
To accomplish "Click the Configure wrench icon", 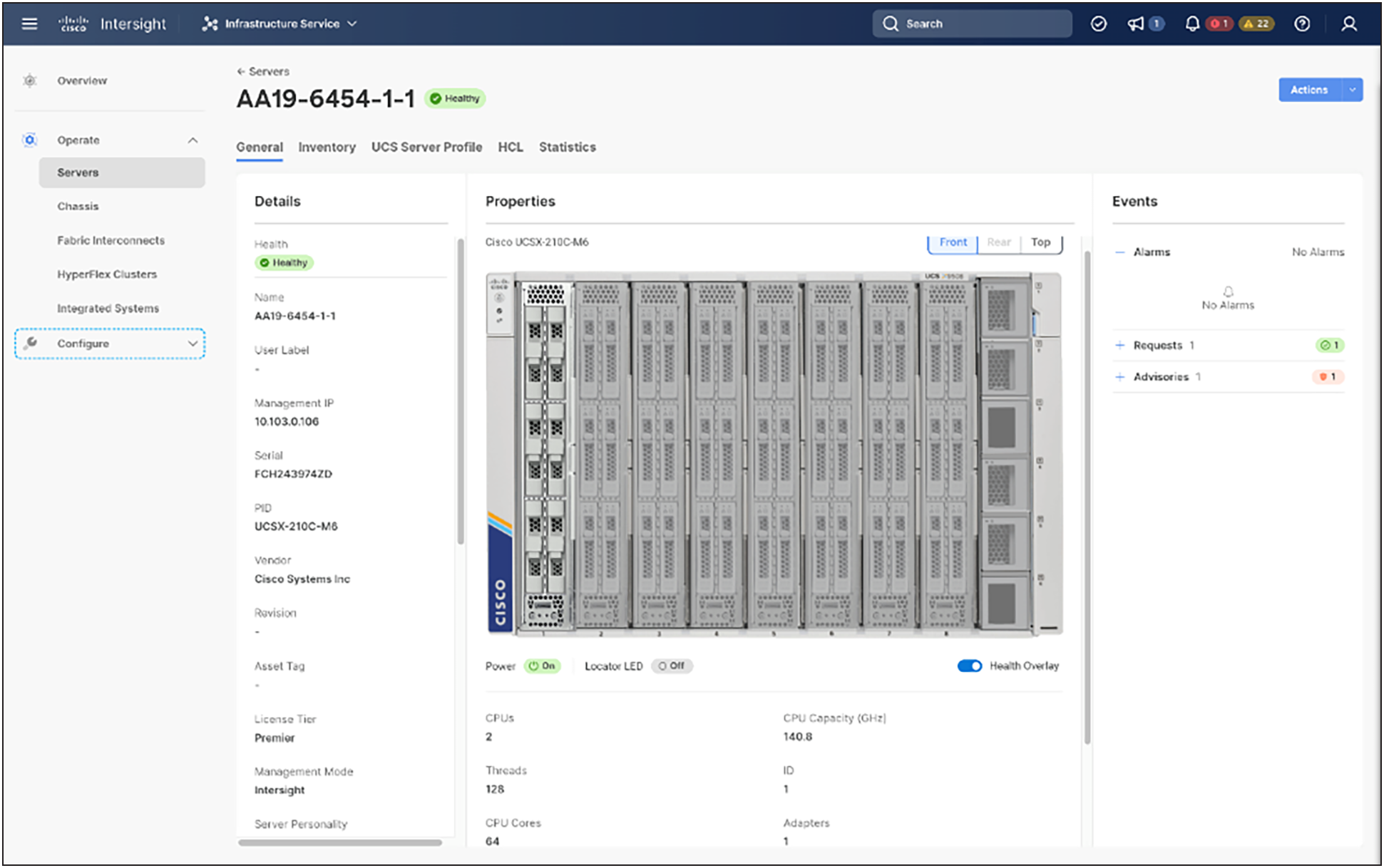I will click(x=30, y=343).
